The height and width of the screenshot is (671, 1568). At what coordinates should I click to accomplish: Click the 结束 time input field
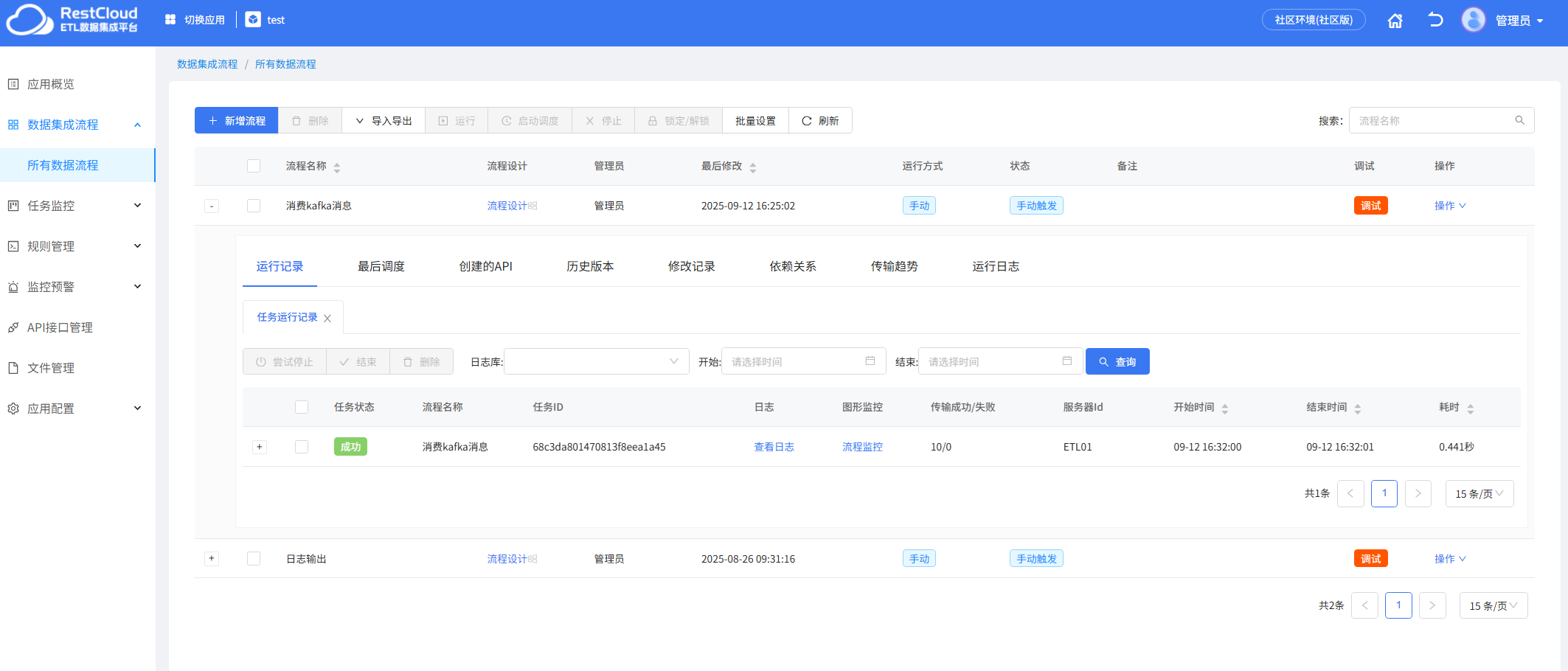click(x=1000, y=361)
